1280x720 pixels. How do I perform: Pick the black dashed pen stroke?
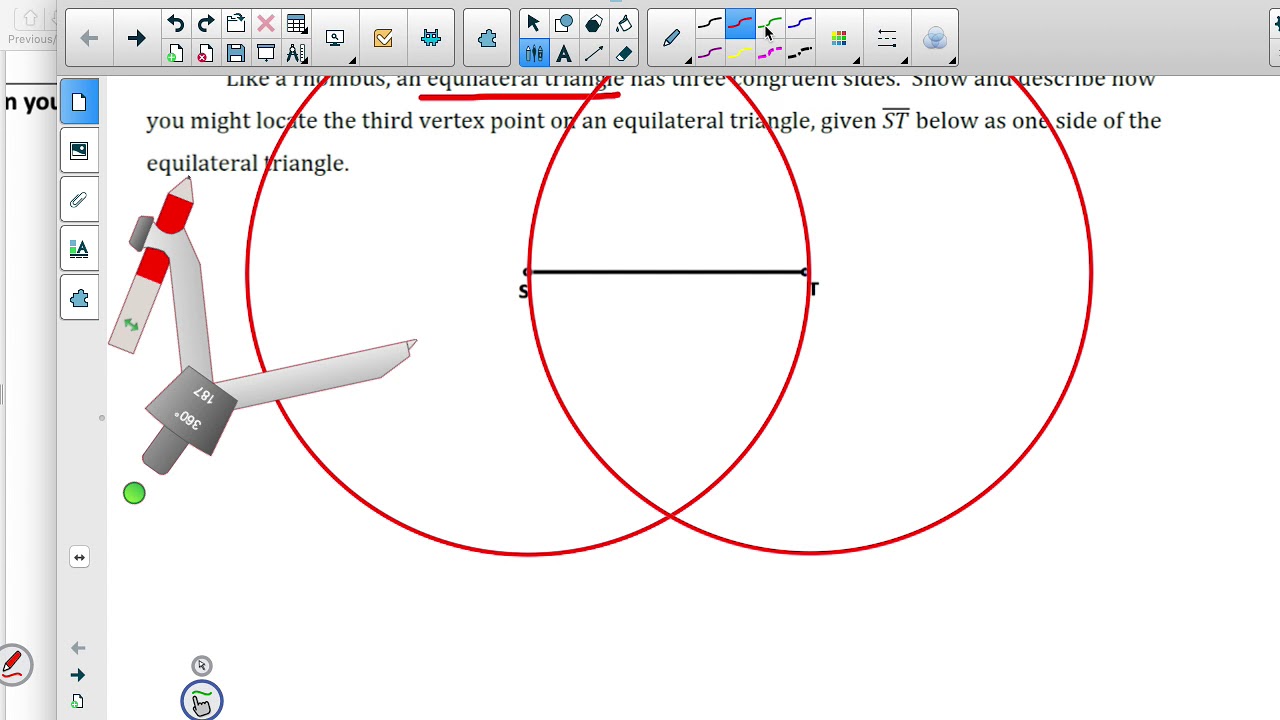tap(800, 53)
